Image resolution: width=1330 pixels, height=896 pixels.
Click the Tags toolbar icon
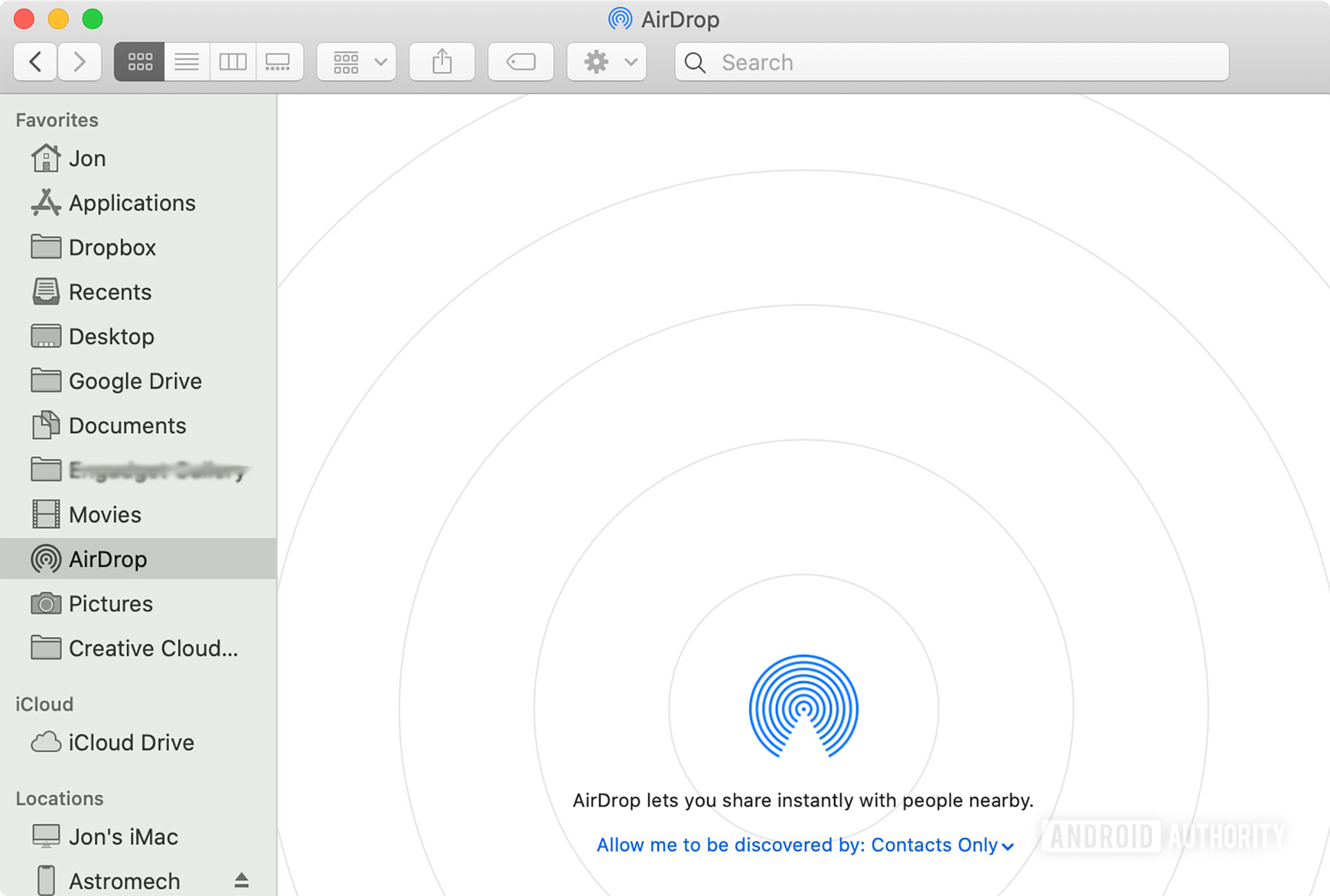[x=521, y=62]
